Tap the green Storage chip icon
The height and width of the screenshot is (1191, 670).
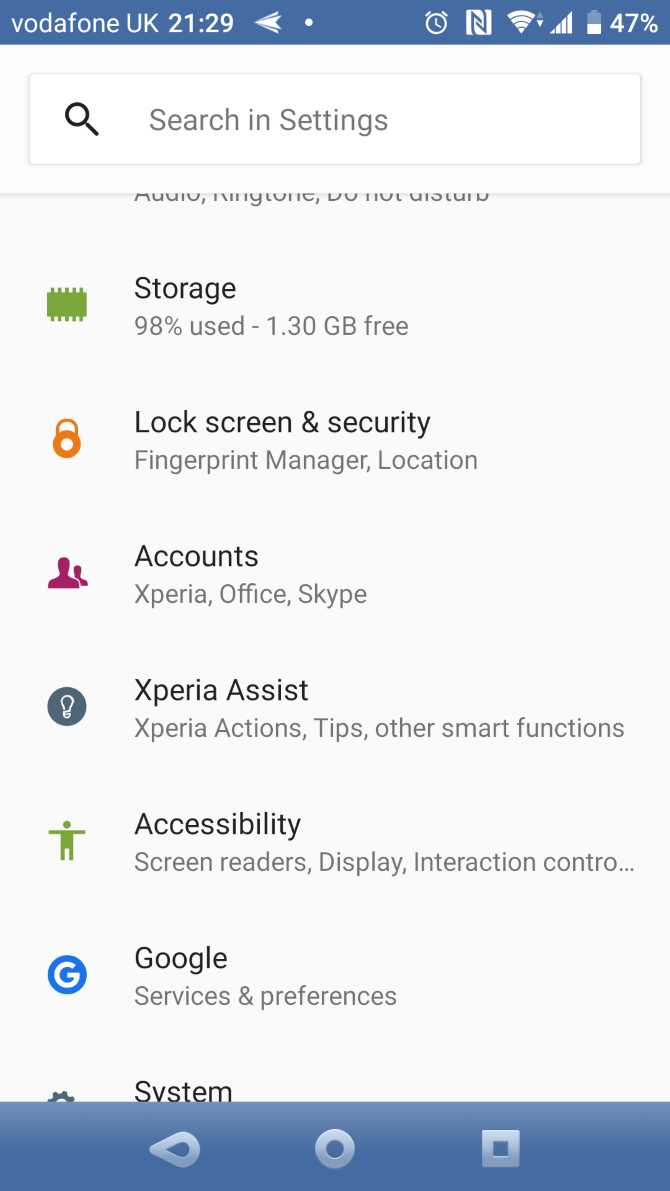pyautogui.click(x=67, y=305)
